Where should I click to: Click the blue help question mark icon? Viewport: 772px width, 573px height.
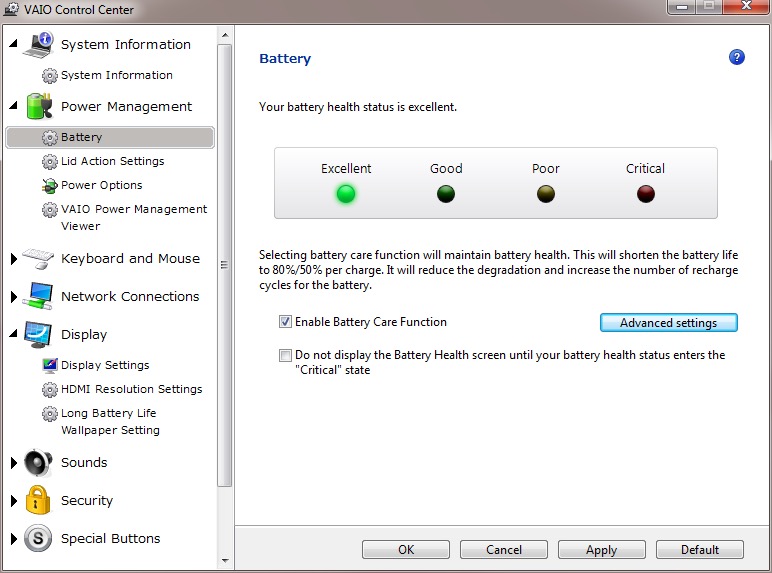pyautogui.click(x=737, y=57)
